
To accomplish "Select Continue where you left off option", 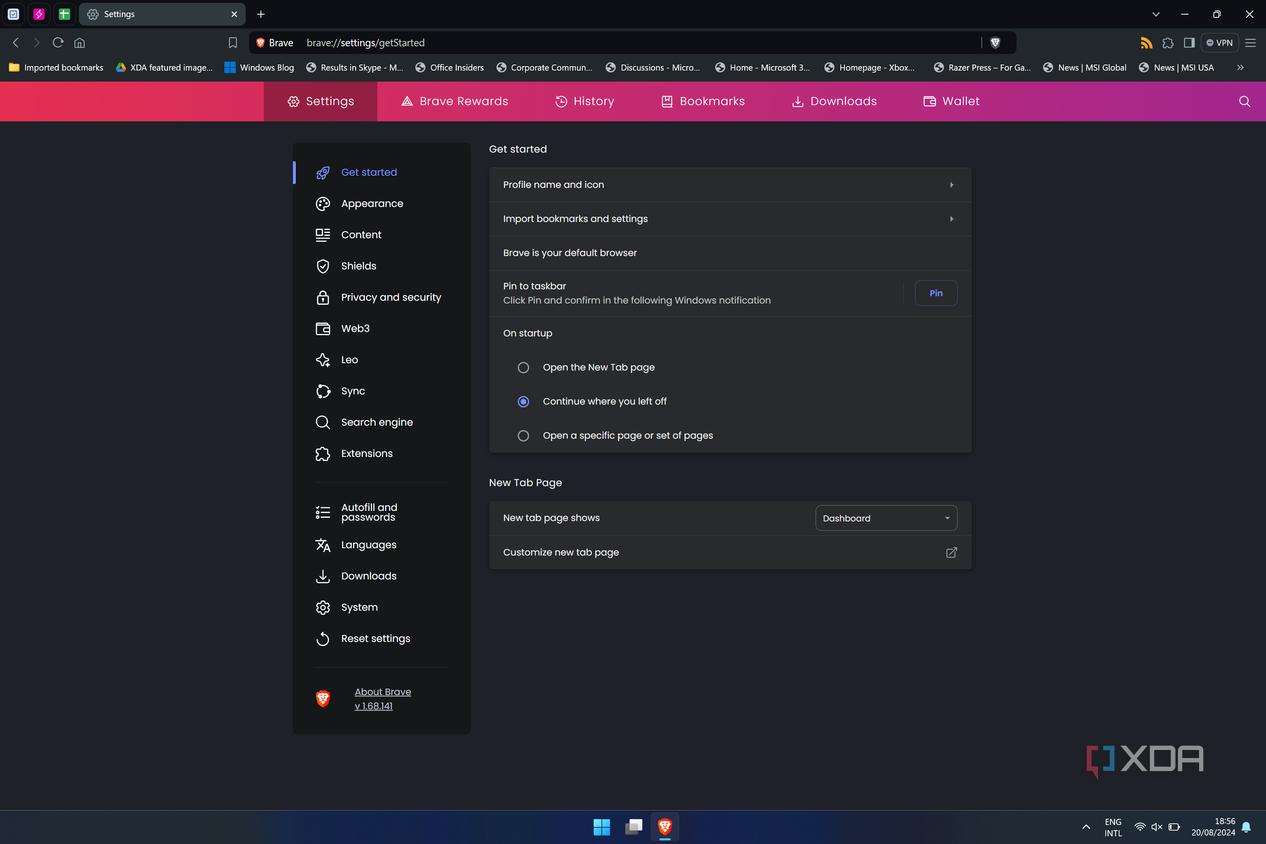I will (523, 401).
